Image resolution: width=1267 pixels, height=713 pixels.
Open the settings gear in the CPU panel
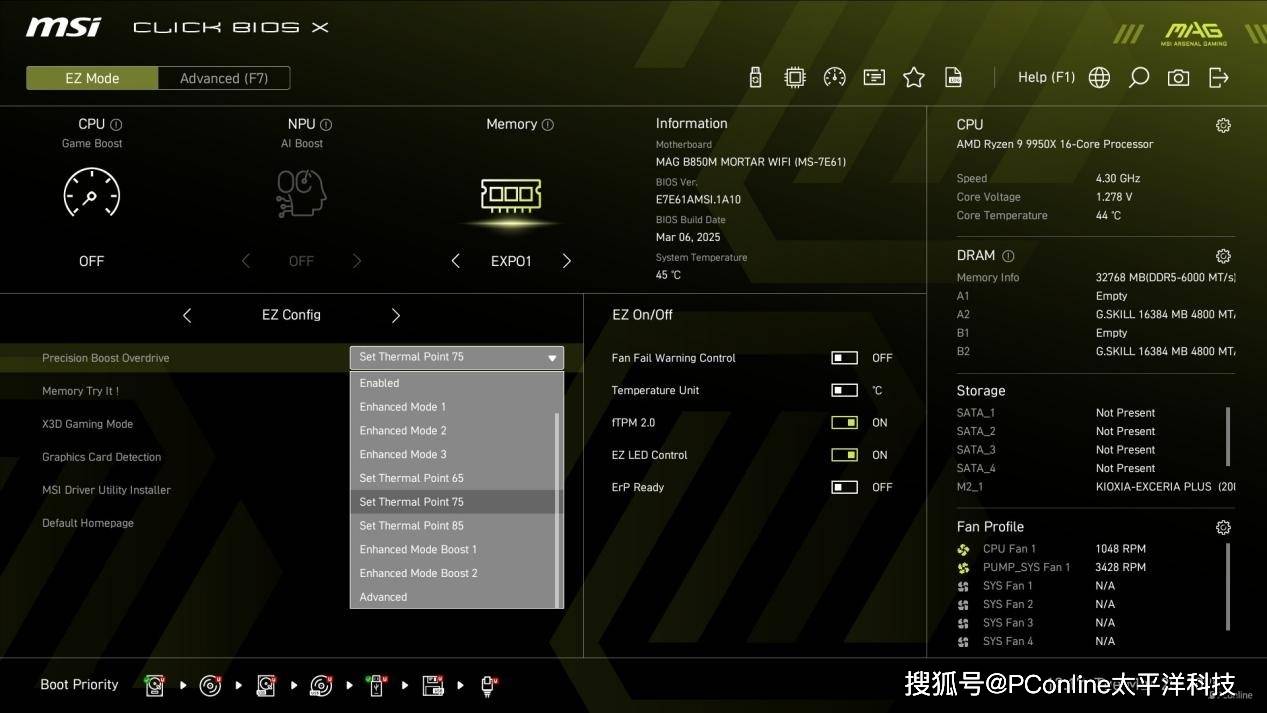click(x=1223, y=125)
